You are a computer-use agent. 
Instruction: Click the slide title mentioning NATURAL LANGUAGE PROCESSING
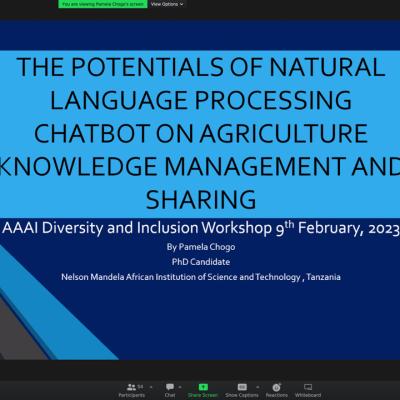click(x=201, y=133)
